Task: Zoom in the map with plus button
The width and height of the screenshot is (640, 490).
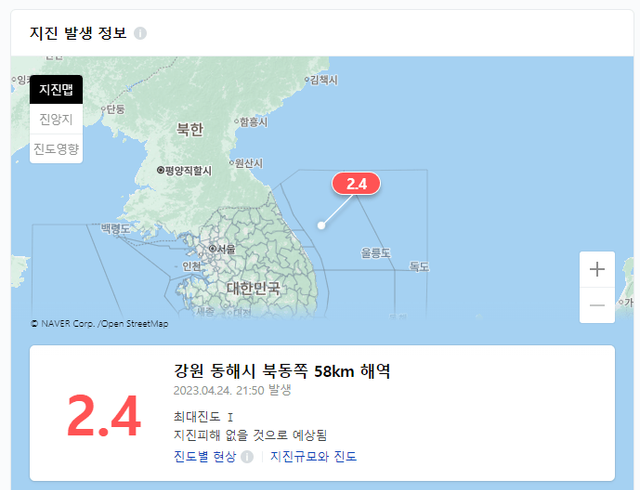Action: [597, 270]
